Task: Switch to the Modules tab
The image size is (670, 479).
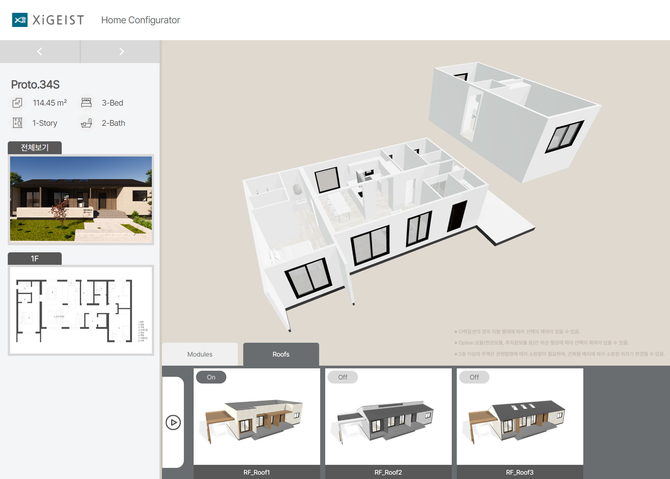Action: (200, 354)
